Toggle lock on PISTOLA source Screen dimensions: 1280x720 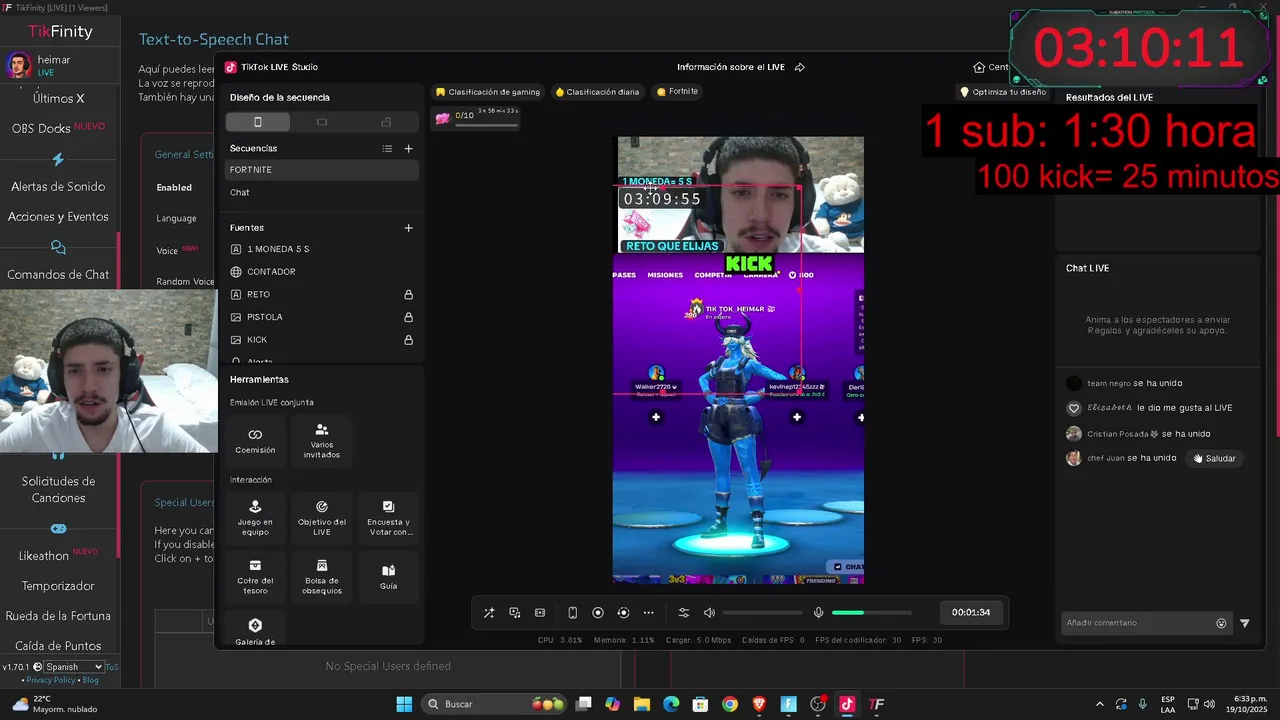point(408,317)
